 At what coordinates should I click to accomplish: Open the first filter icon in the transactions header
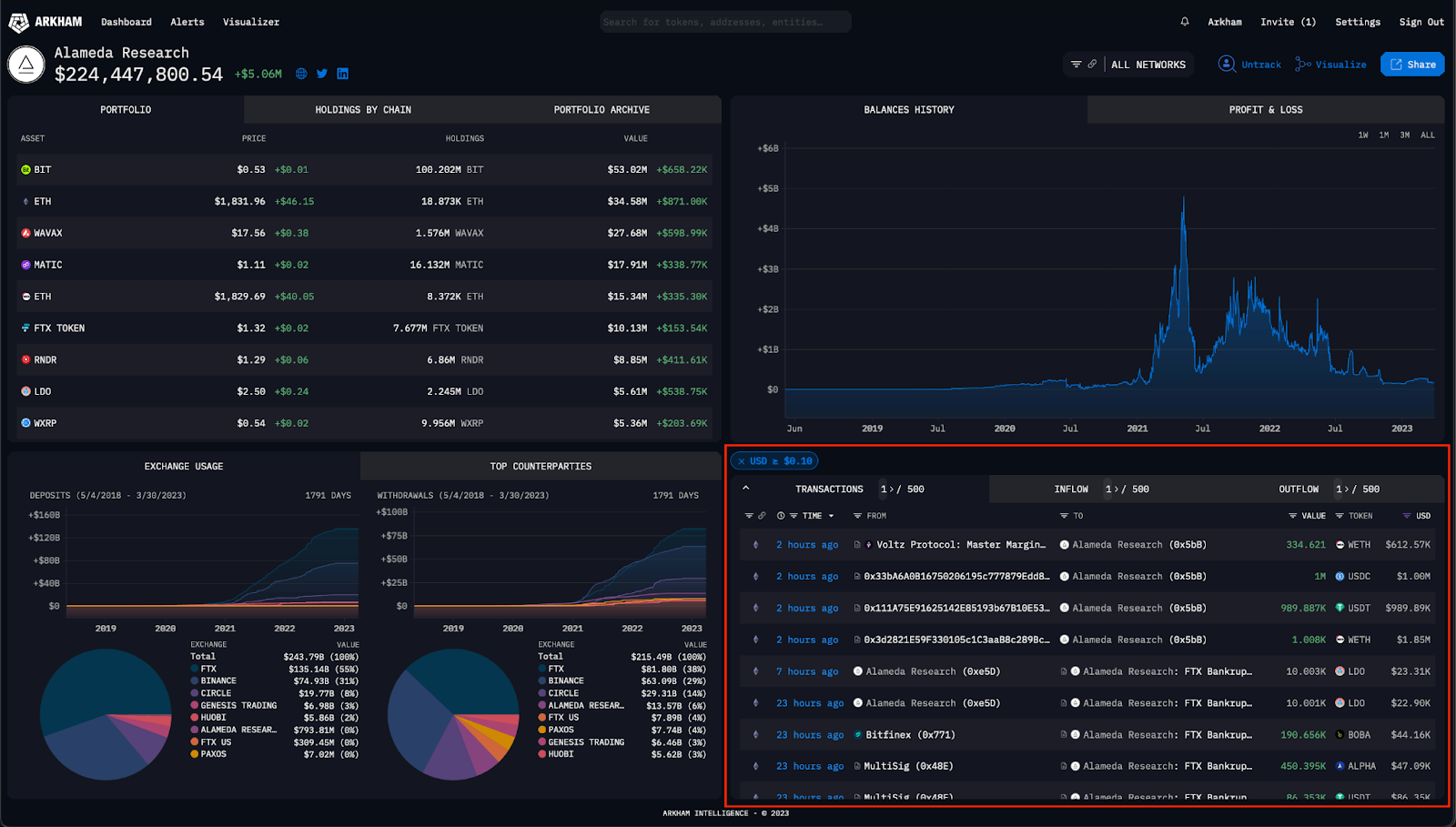coord(749,516)
